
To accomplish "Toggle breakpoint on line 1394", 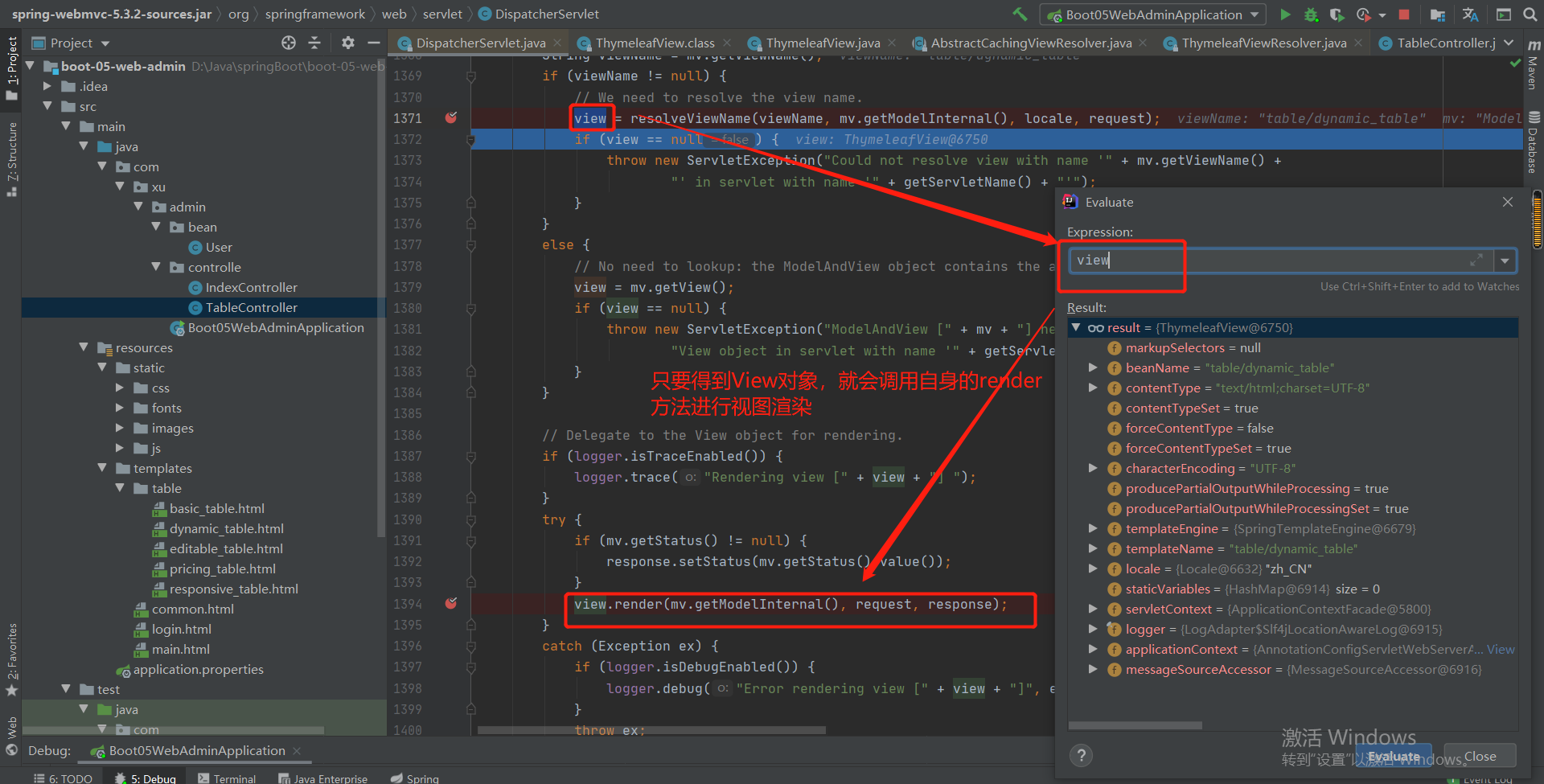I will tap(451, 604).
